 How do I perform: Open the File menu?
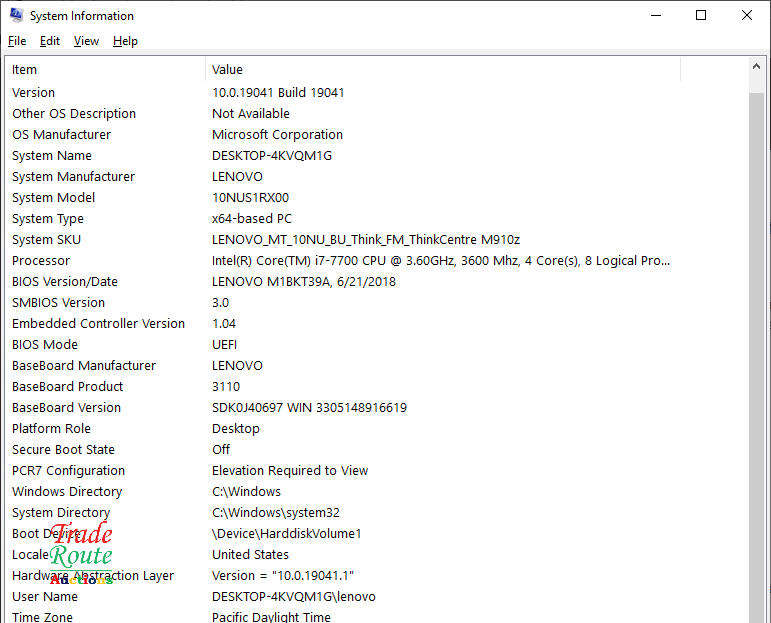click(x=17, y=41)
